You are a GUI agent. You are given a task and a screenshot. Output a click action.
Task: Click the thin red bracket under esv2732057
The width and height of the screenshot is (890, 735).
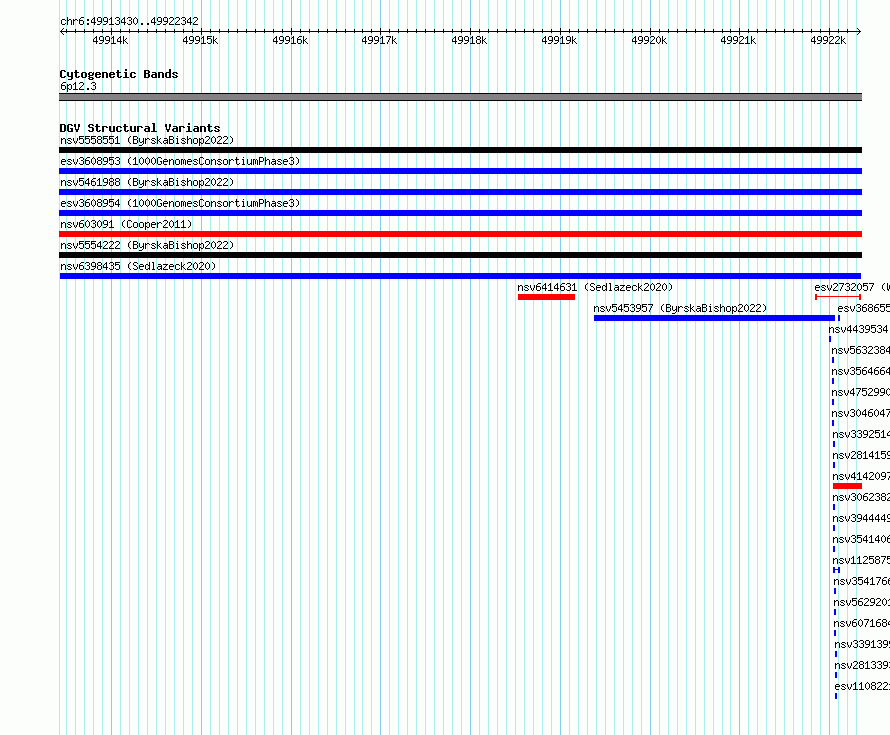click(838, 297)
